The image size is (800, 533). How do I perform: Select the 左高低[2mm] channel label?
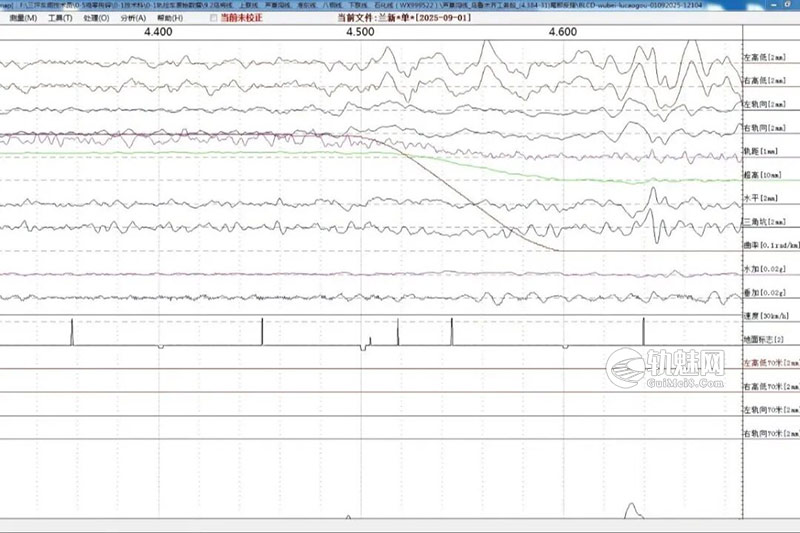pyautogui.click(x=766, y=58)
